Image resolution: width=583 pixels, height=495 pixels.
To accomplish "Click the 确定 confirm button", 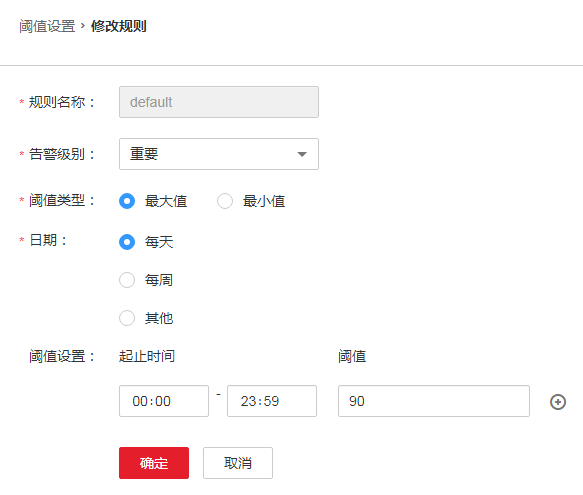I will click(154, 463).
